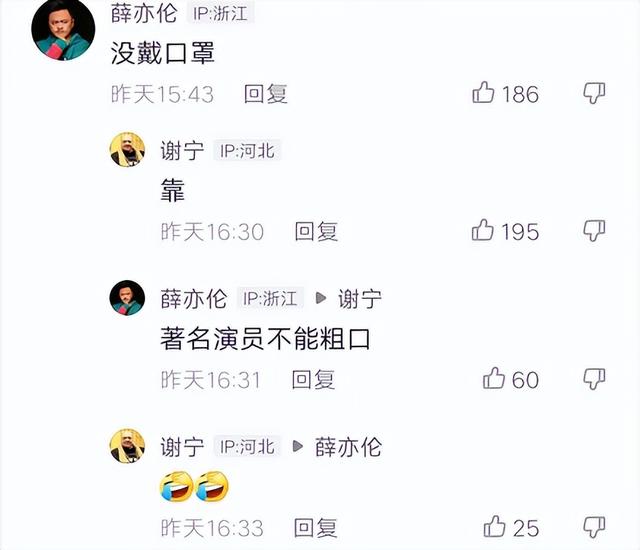640x550 pixels.
Task: Open 薛亦伦's large avatar on the top comment
Action: (x=63, y=29)
